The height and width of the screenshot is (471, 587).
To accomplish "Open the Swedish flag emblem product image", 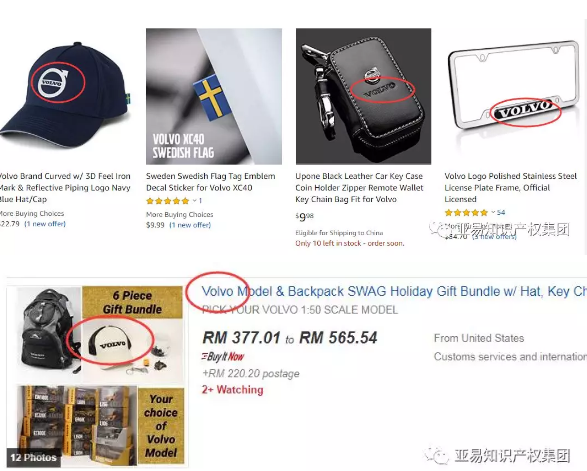I will [214, 96].
